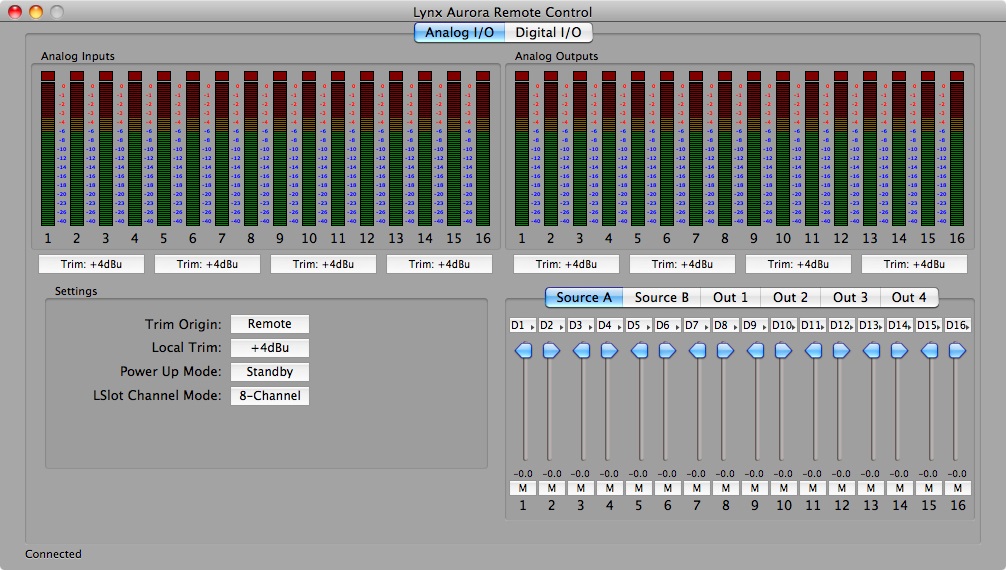Switch to the Out 2 tab
Viewport: 1006px width, 570px height.
tap(790, 297)
